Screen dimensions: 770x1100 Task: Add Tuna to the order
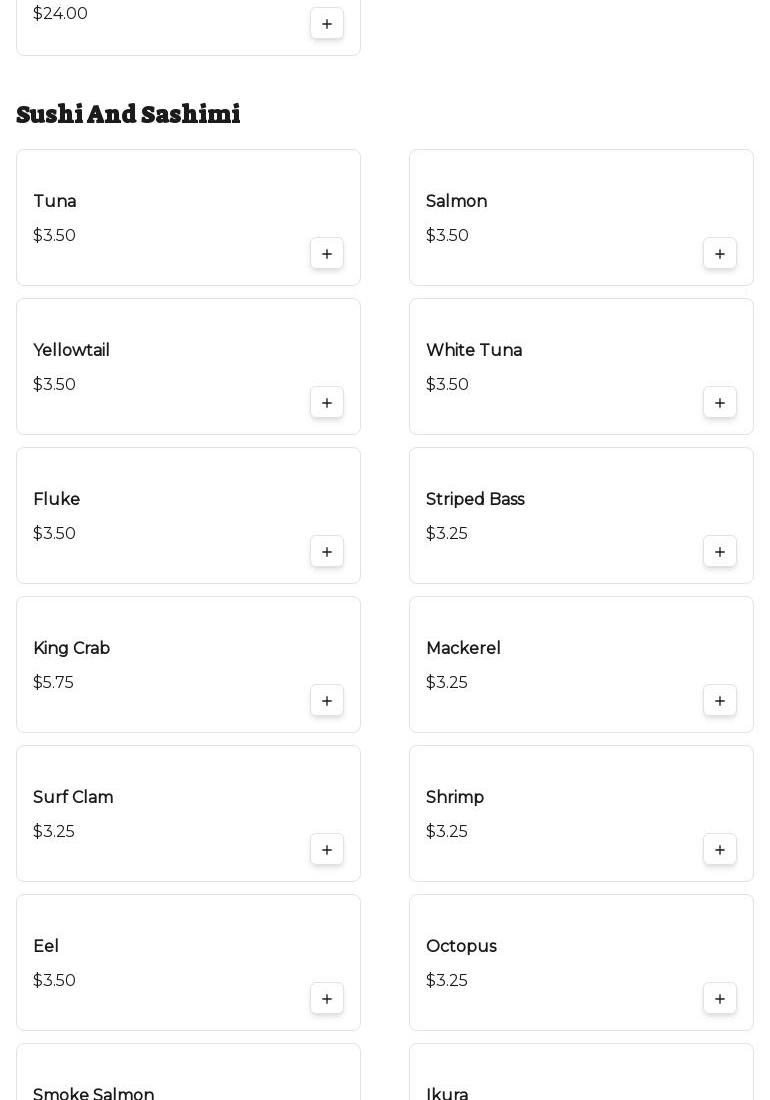327,254
